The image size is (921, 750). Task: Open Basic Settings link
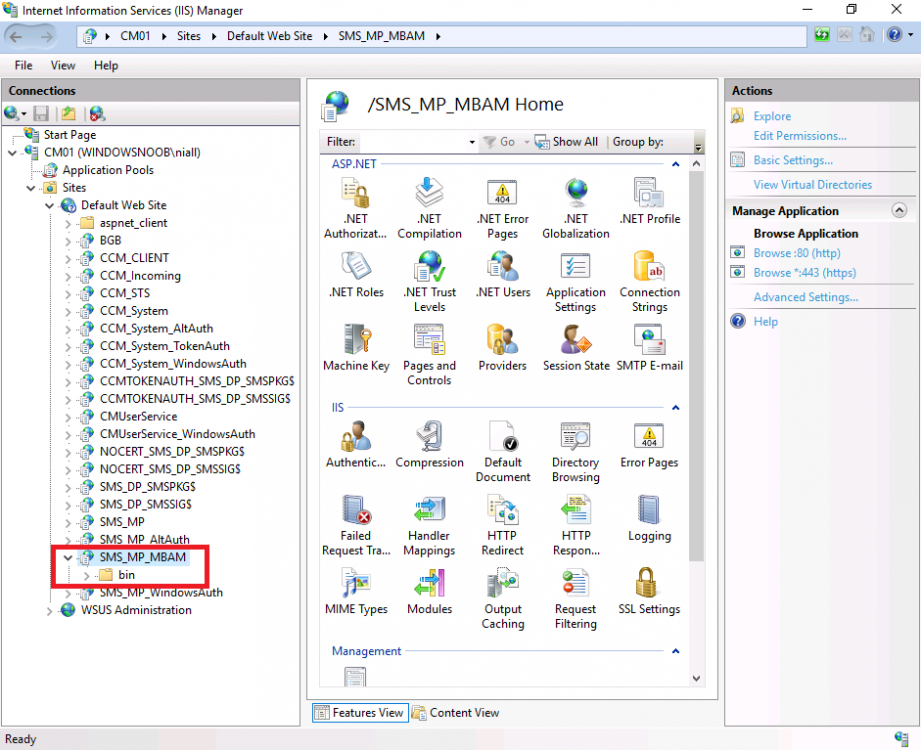point(793,160)
